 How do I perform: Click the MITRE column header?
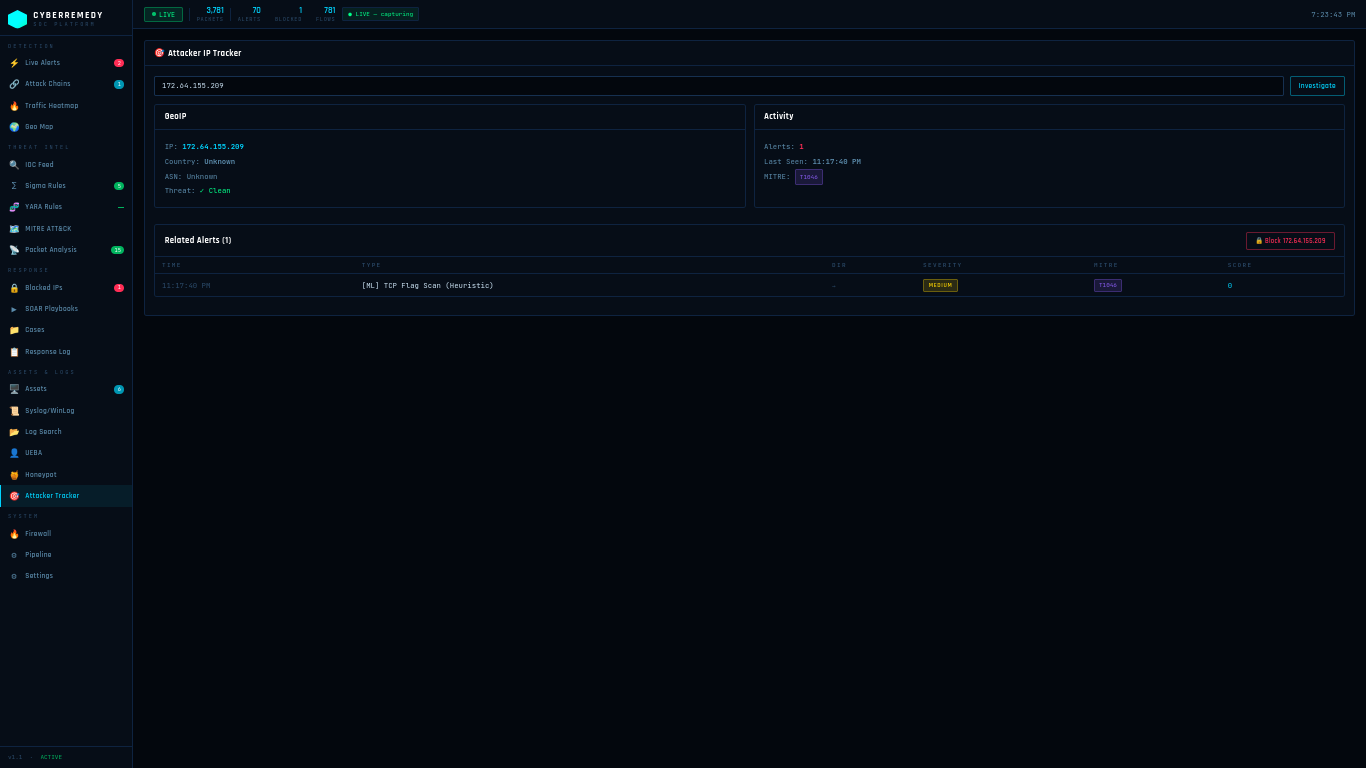(1105, 265)
